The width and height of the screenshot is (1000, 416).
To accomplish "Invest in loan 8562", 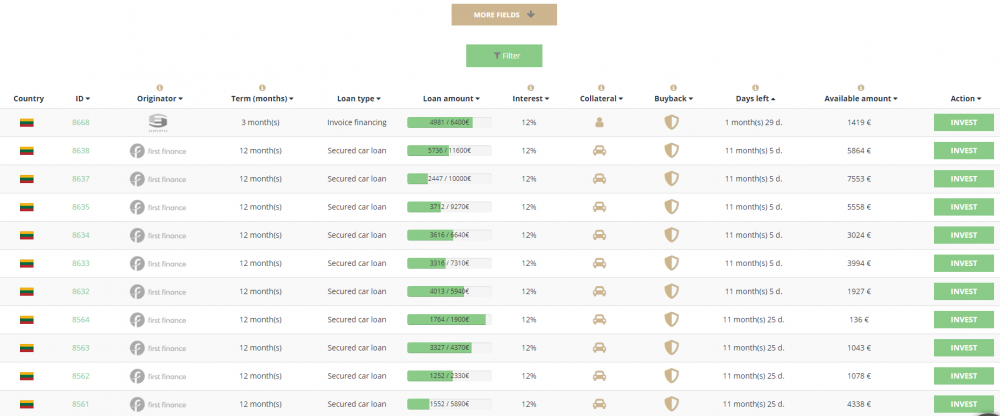I will pyautogui.click(x=963, y=376).
